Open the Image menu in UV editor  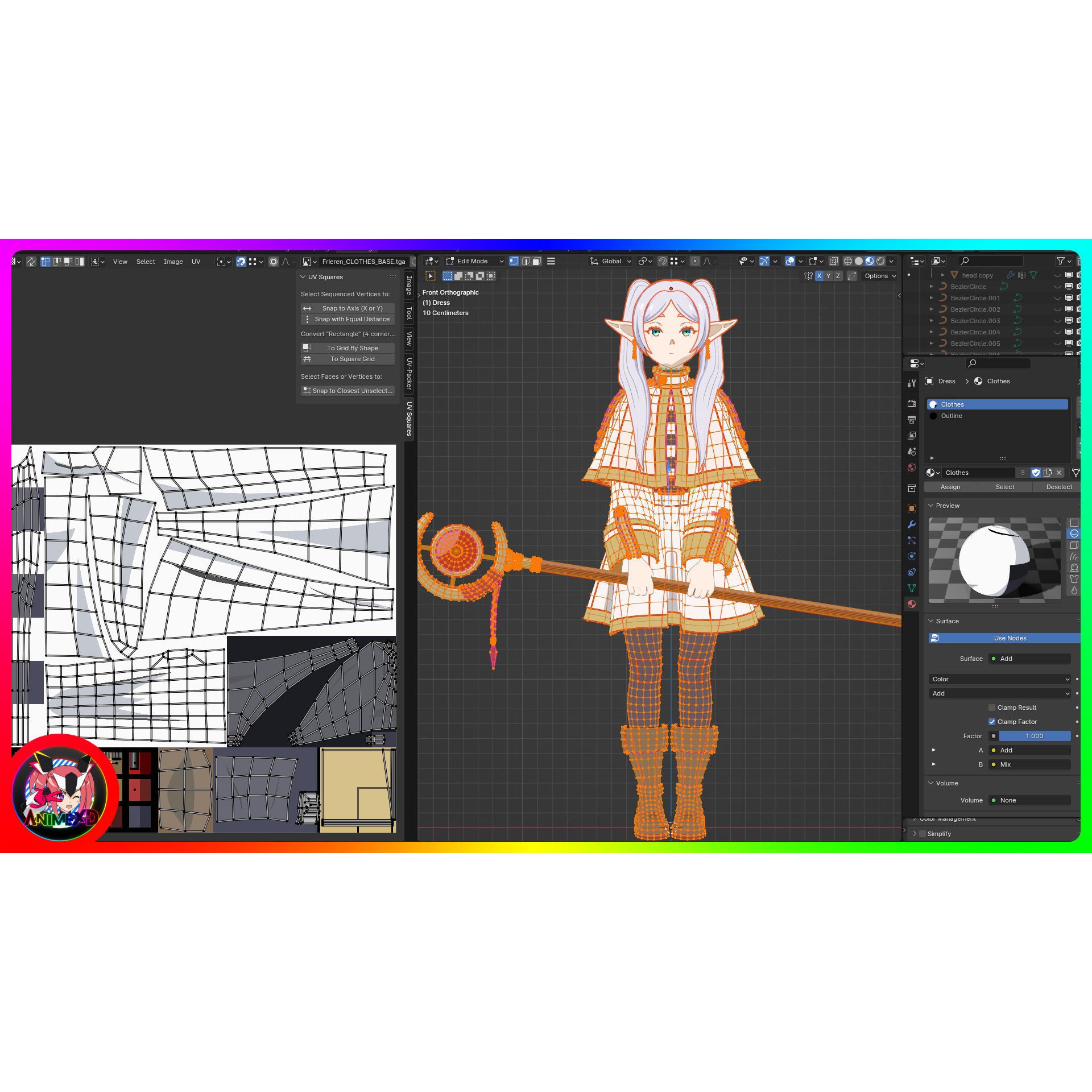click(173, 262)
